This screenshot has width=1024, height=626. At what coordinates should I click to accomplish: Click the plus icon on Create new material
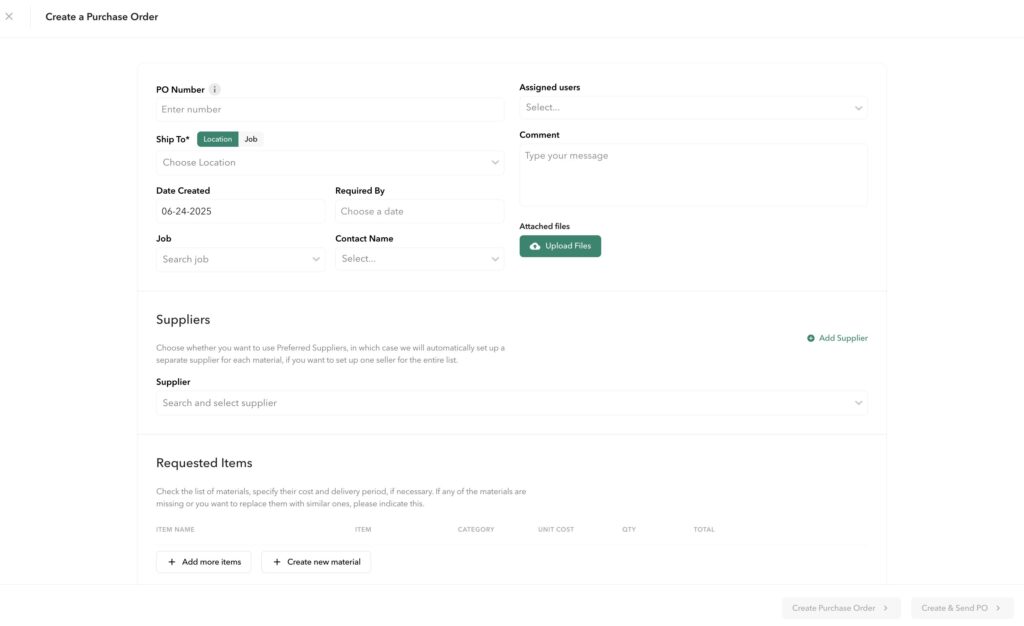coord(277,562)
